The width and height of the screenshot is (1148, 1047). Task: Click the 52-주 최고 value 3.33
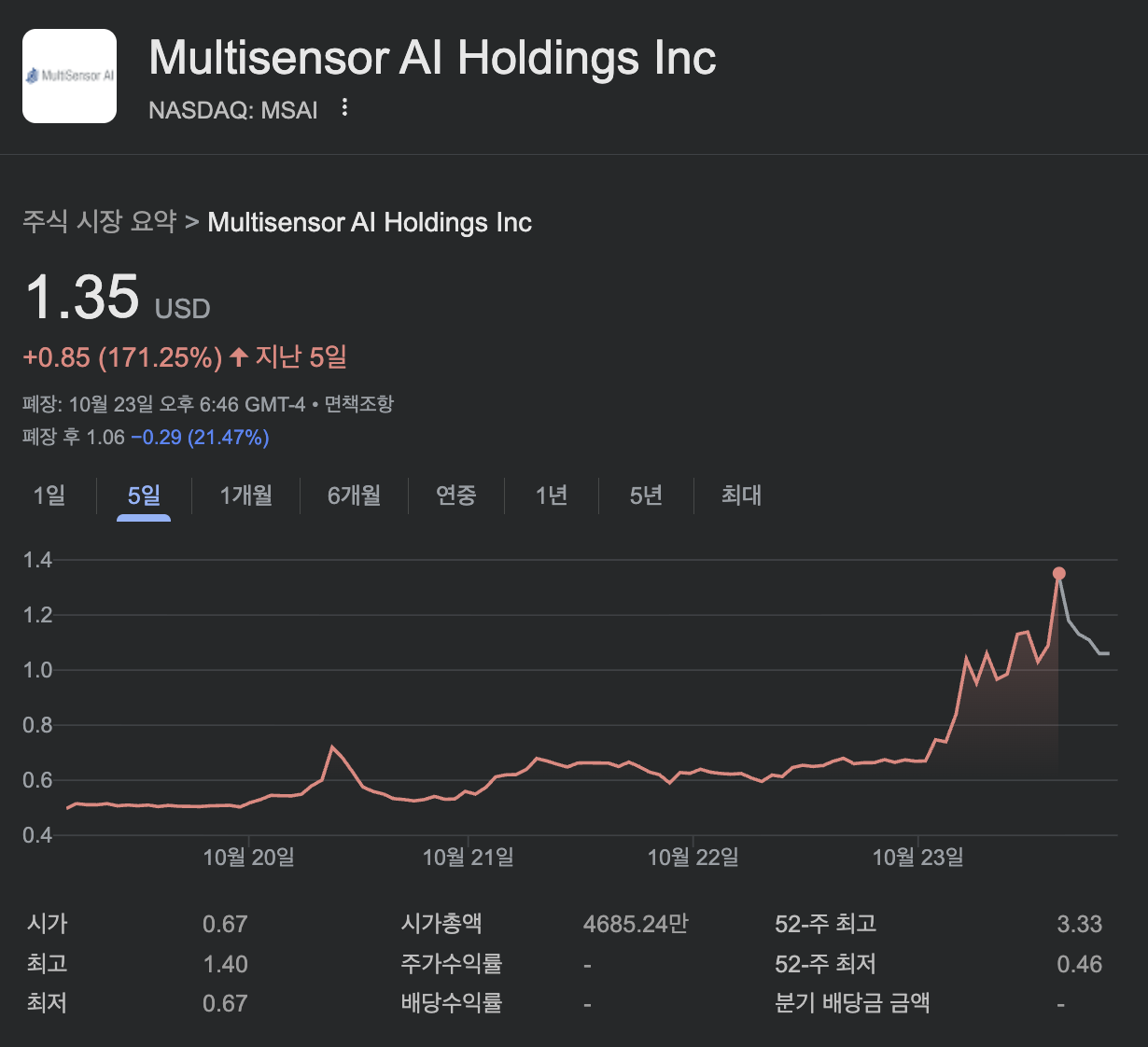click(x=1080, y=925)
